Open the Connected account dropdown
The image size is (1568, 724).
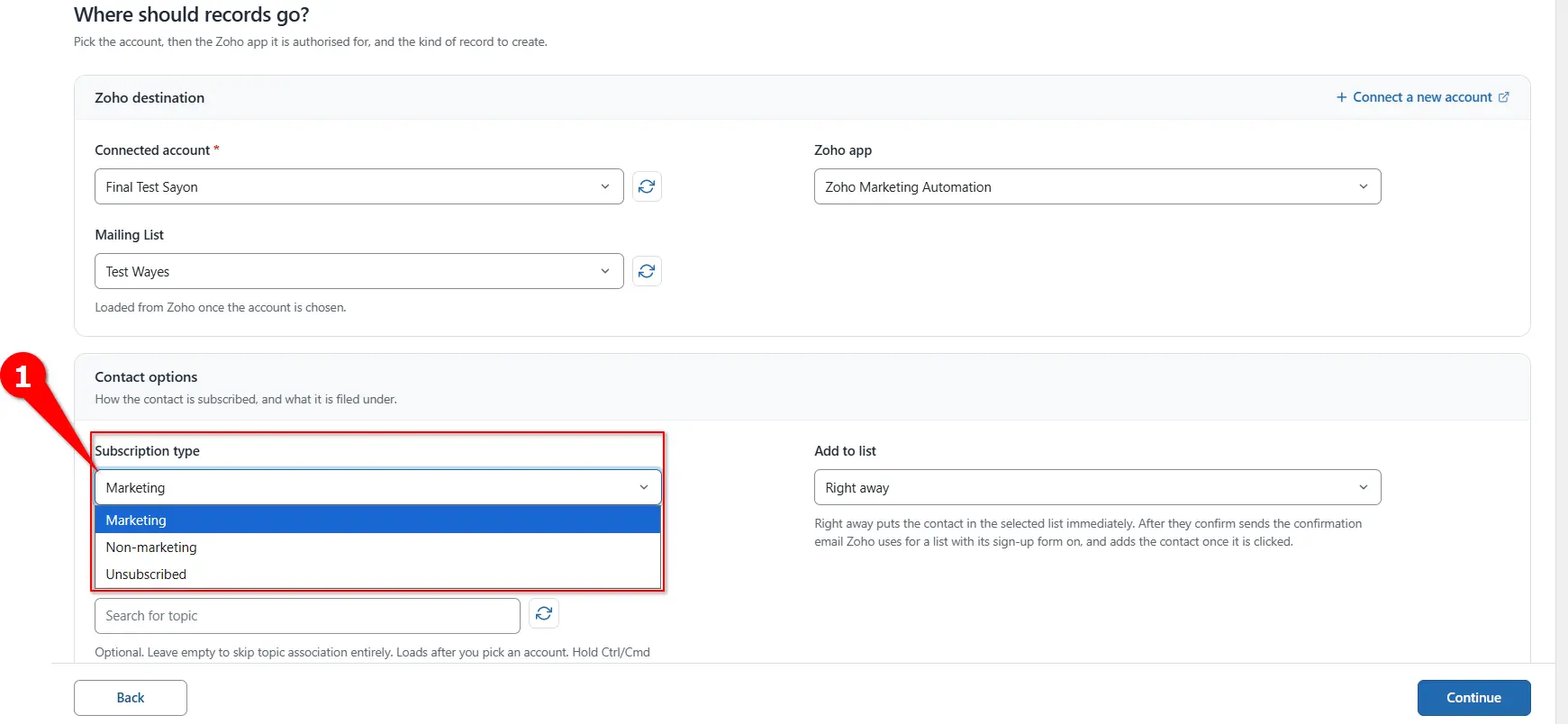click(x=359, y=186)
